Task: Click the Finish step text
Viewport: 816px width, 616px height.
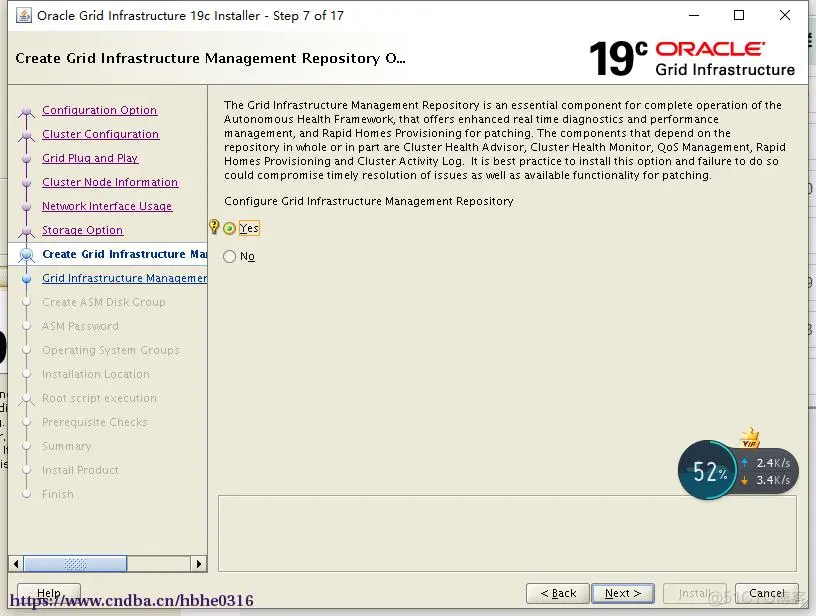Action: [x=58, y=494]
